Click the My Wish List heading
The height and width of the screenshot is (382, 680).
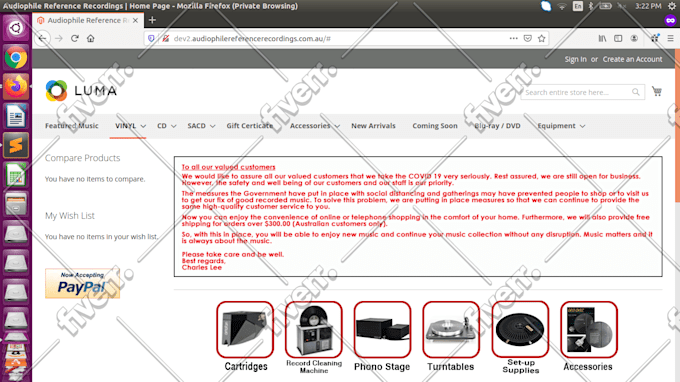coord(70,215)
